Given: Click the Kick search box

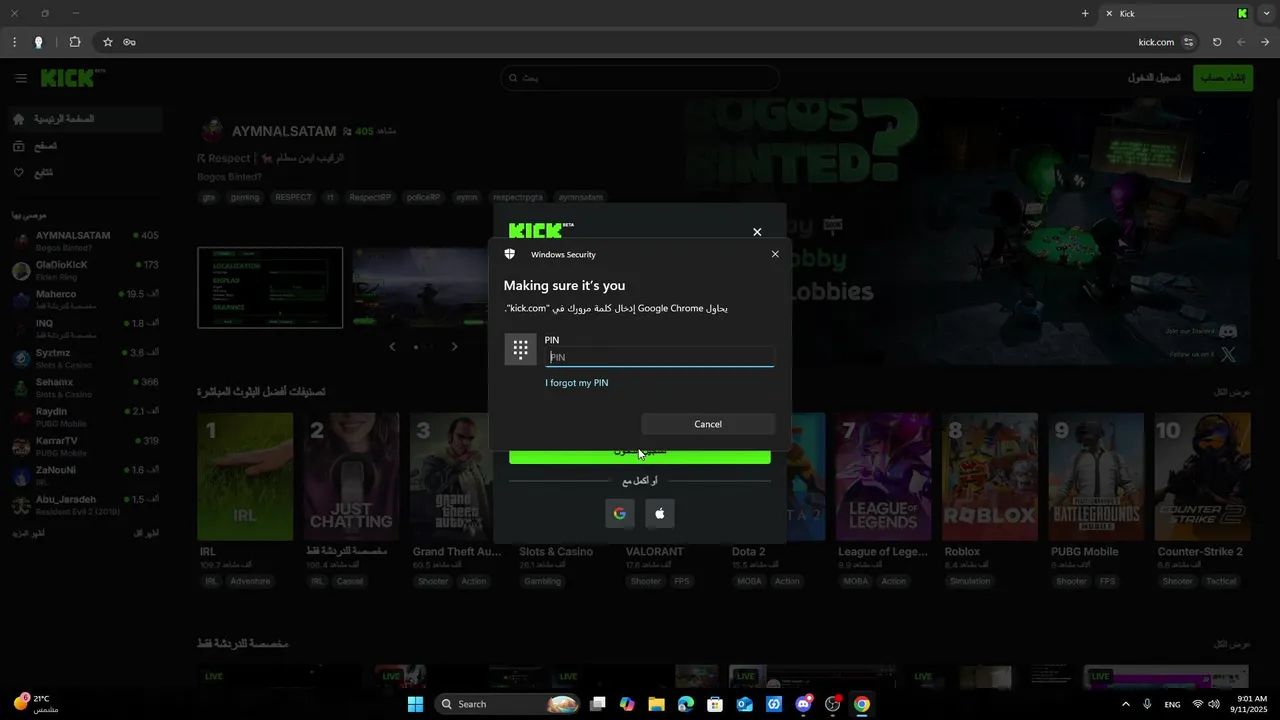Looking at the screenshot, I should [x=640, y=78].
